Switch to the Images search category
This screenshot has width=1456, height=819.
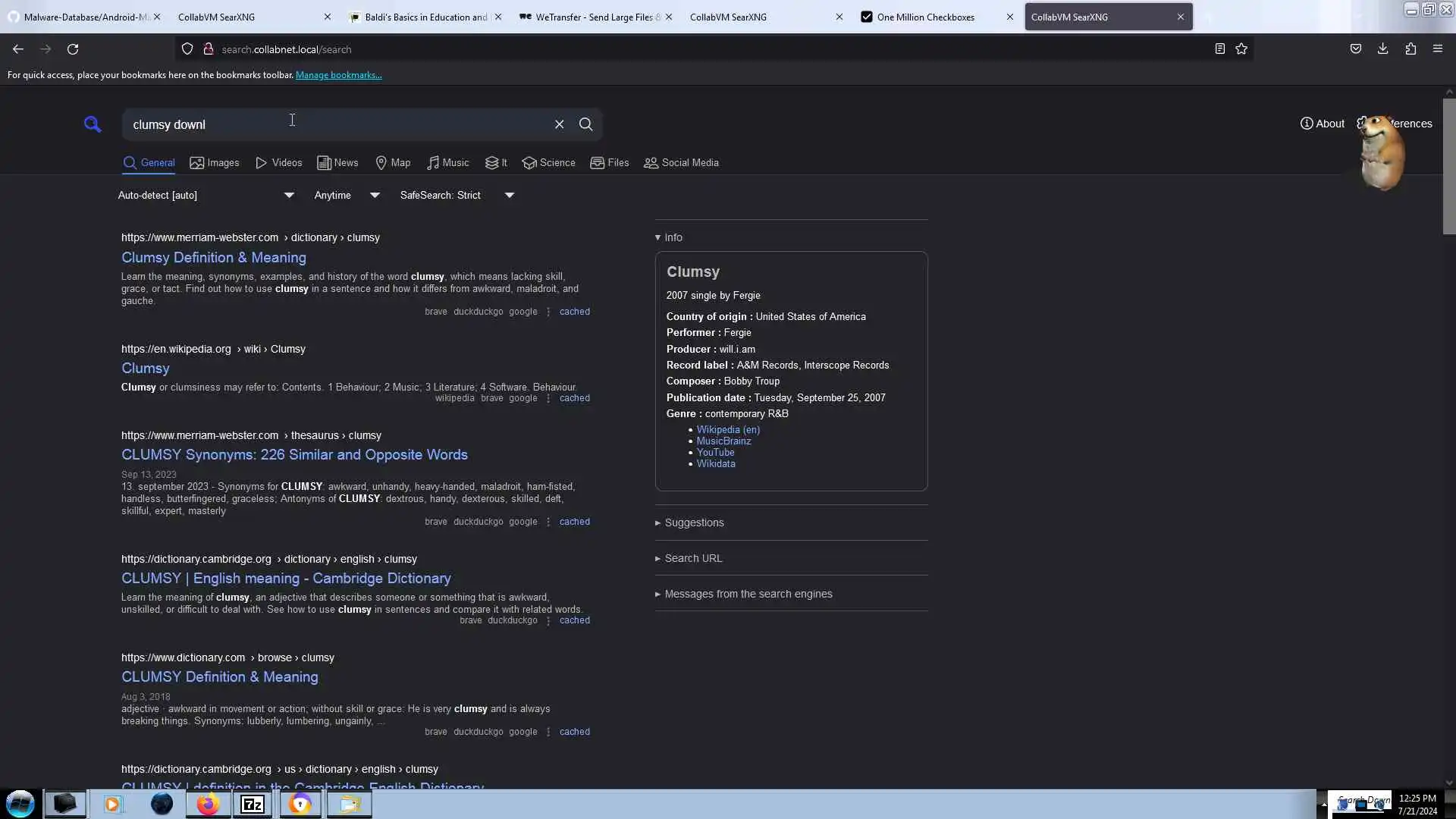[215, 162]
